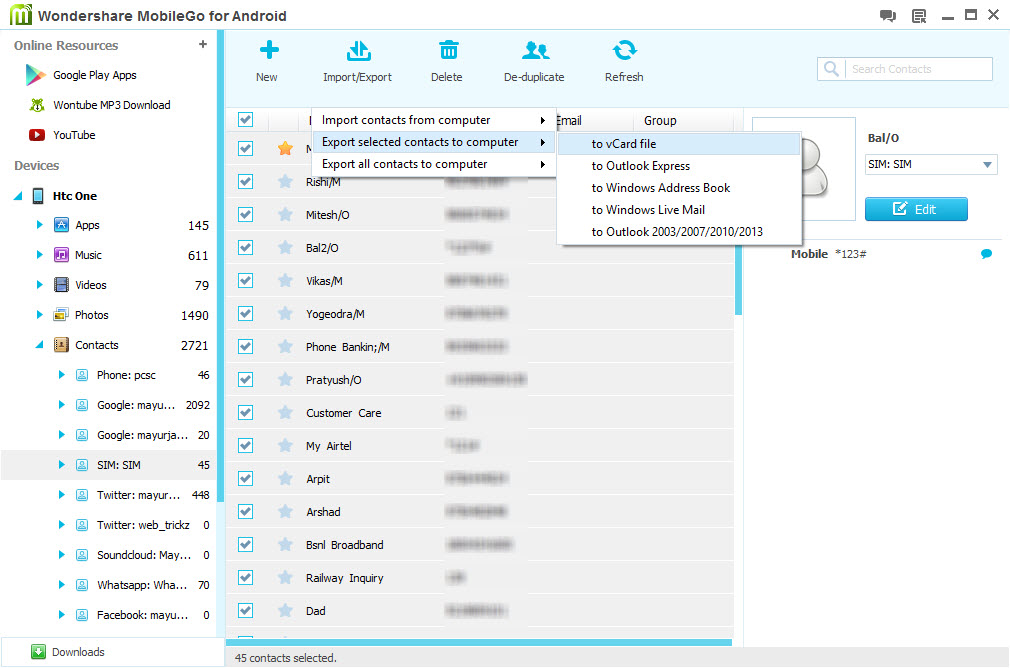Export to Outlook 2003/2007/2010/2013
The height and width of the screenshot is (668, 1010).
(679, 232)
